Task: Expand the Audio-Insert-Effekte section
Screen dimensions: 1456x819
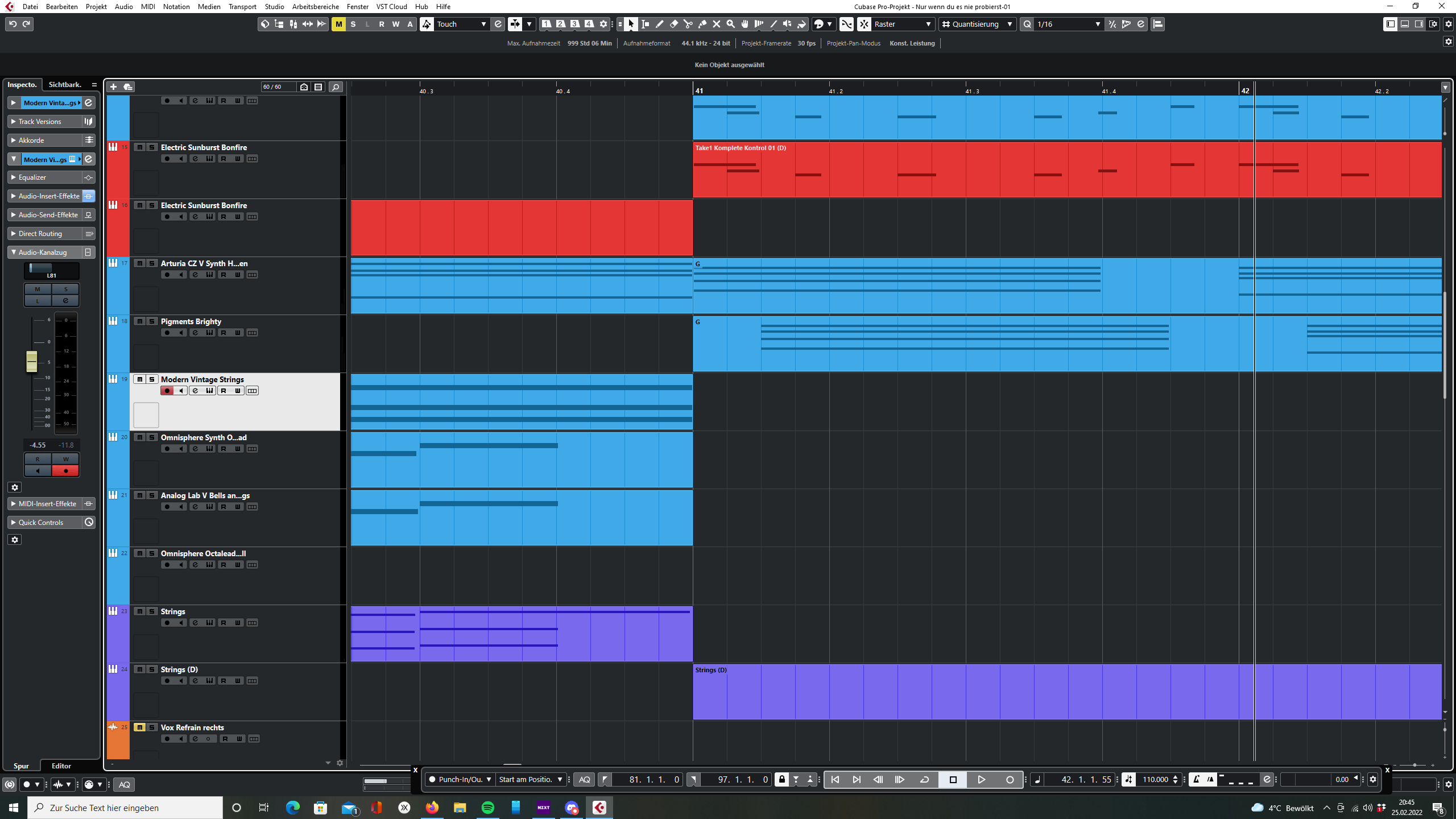Action: [x=45, y=196]
